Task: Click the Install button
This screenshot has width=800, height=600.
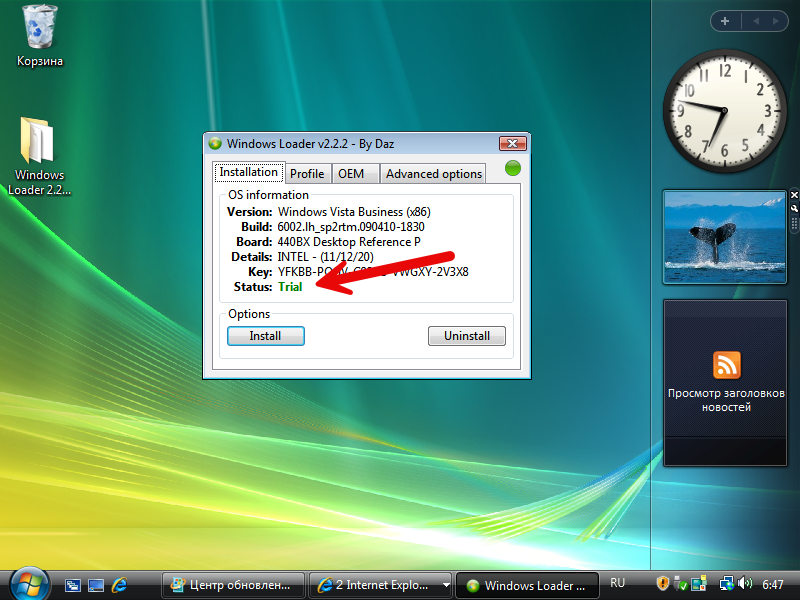Action: (266, 336)
